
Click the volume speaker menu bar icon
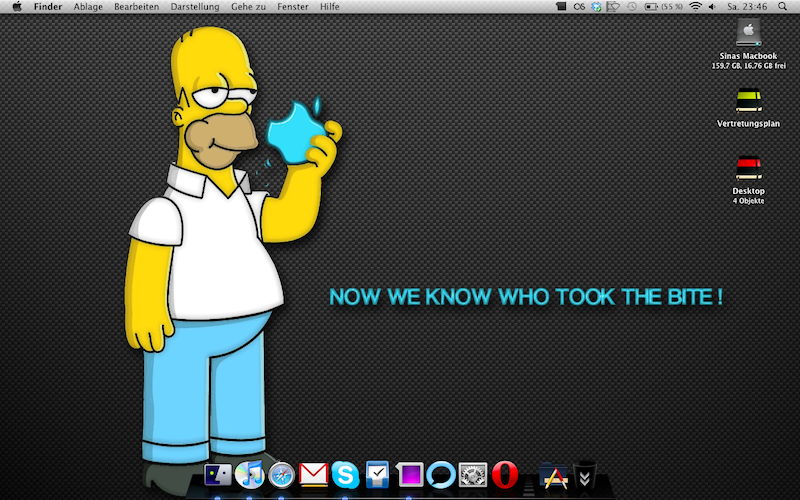coord(712,7)
